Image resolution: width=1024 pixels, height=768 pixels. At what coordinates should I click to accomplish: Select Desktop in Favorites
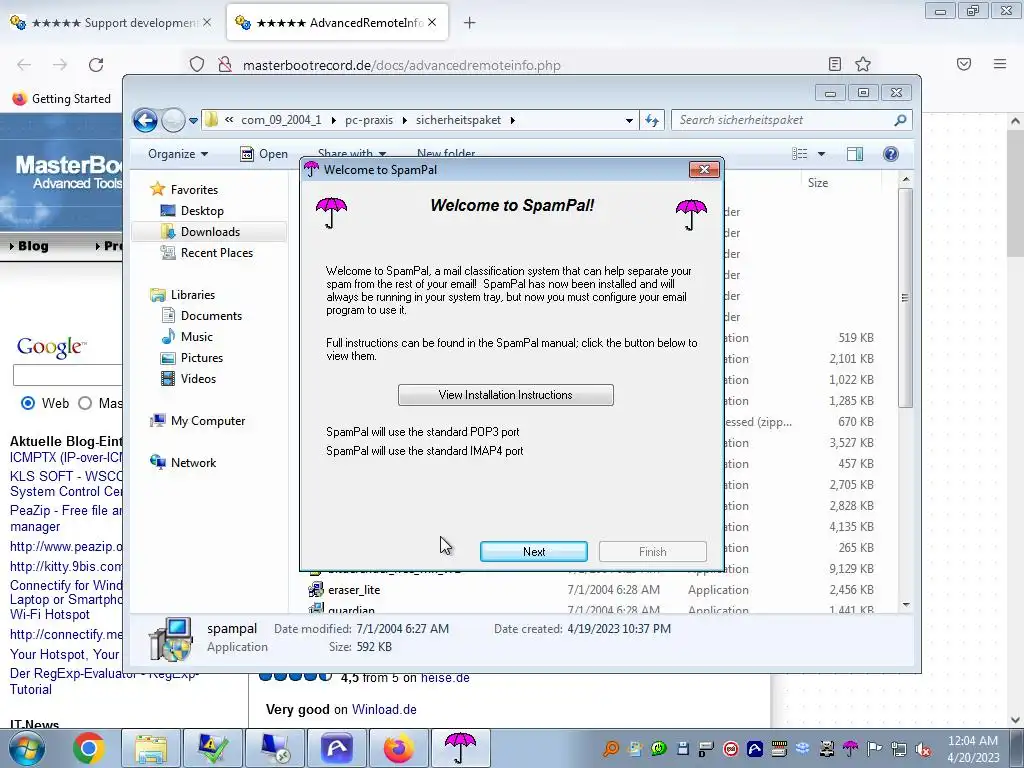click(202, 211)
